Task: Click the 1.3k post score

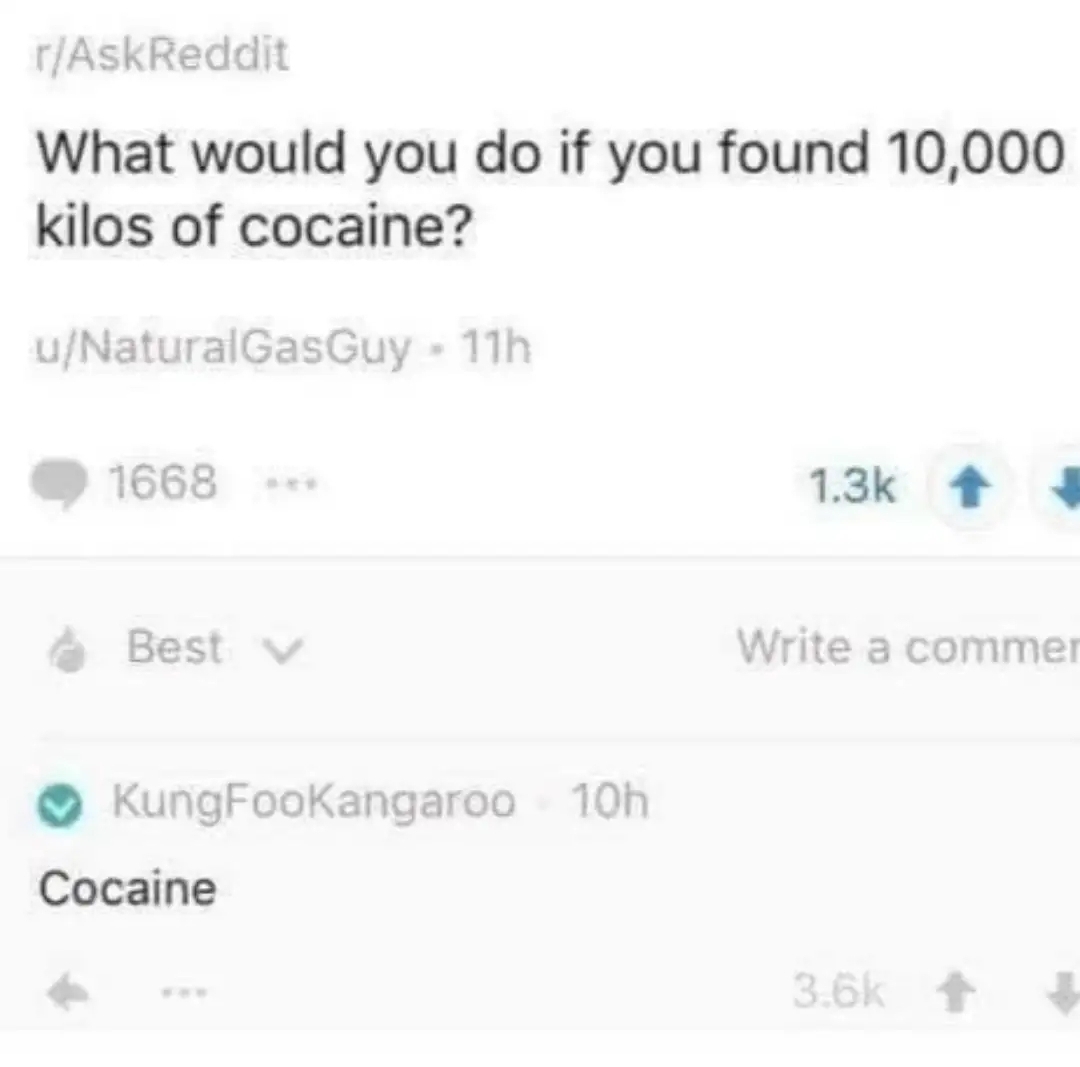Action: (852, 485)
